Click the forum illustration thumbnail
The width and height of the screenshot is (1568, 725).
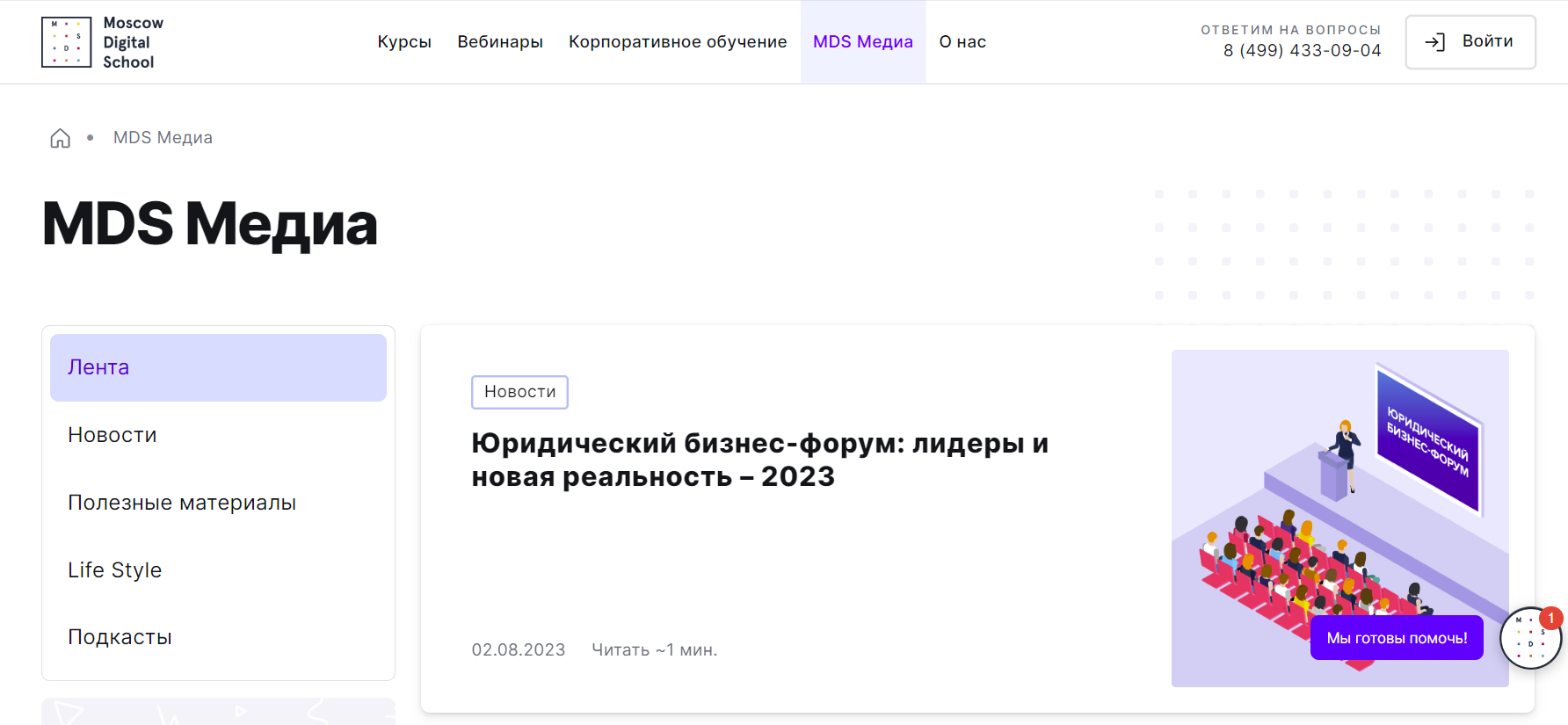1339,518
